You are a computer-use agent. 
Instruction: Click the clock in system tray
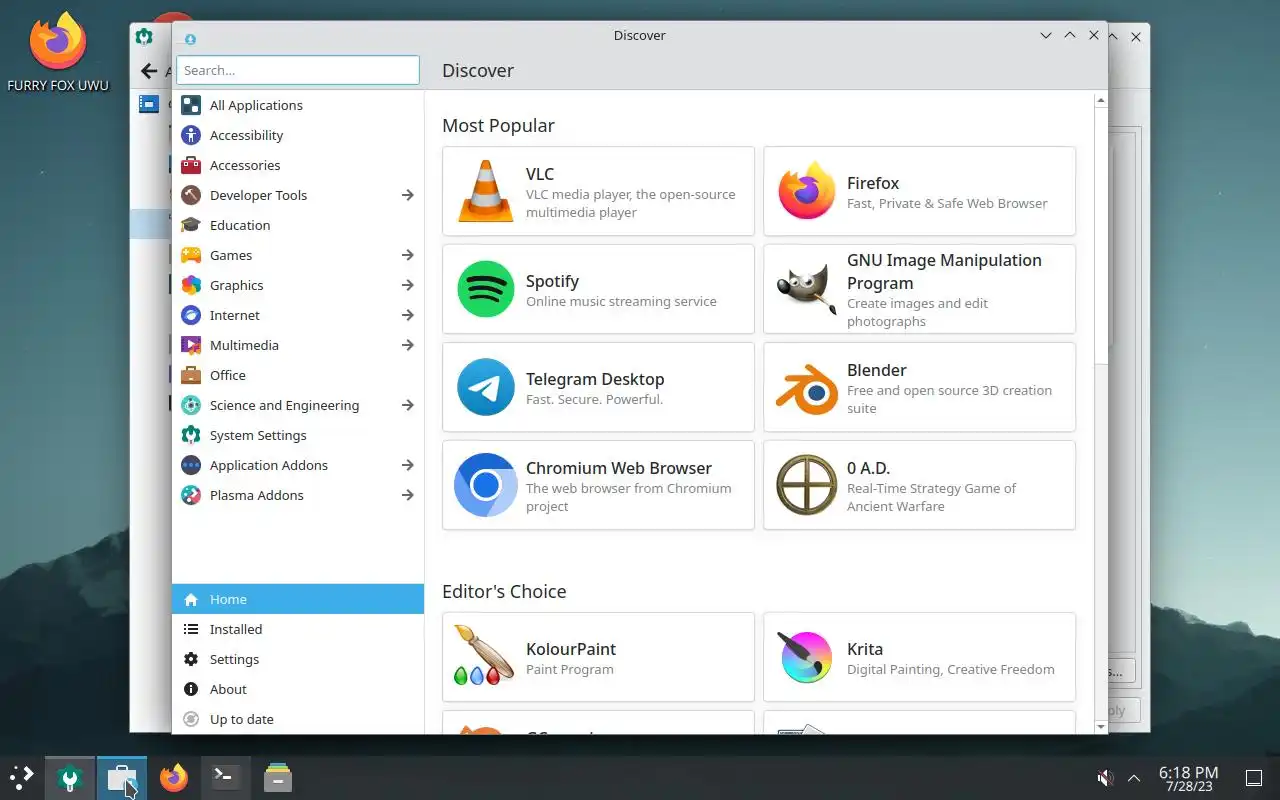pos(1188,778)
